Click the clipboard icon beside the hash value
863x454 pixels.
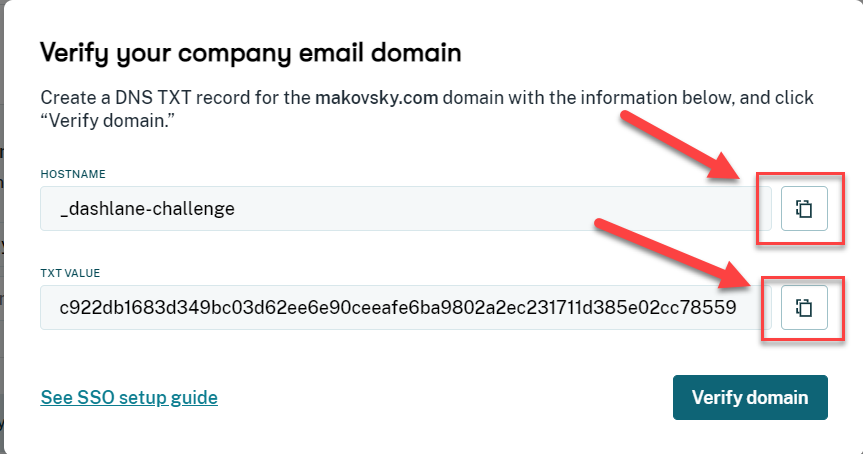tap(804, 308)
